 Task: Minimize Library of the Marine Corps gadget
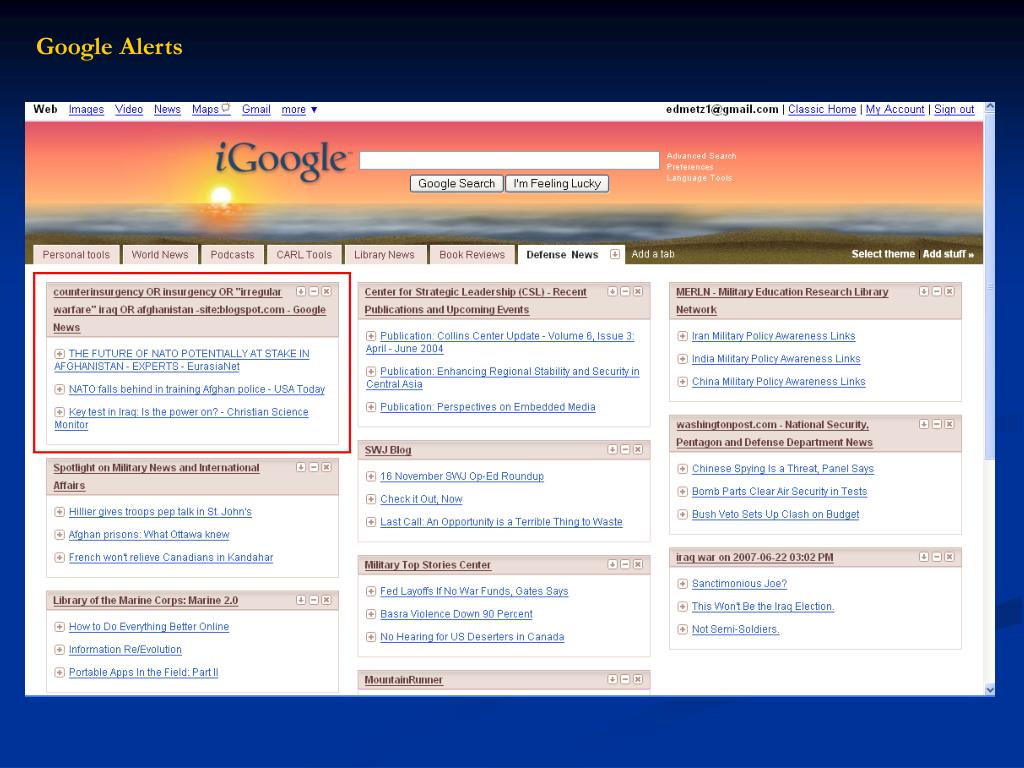(313, 600)
